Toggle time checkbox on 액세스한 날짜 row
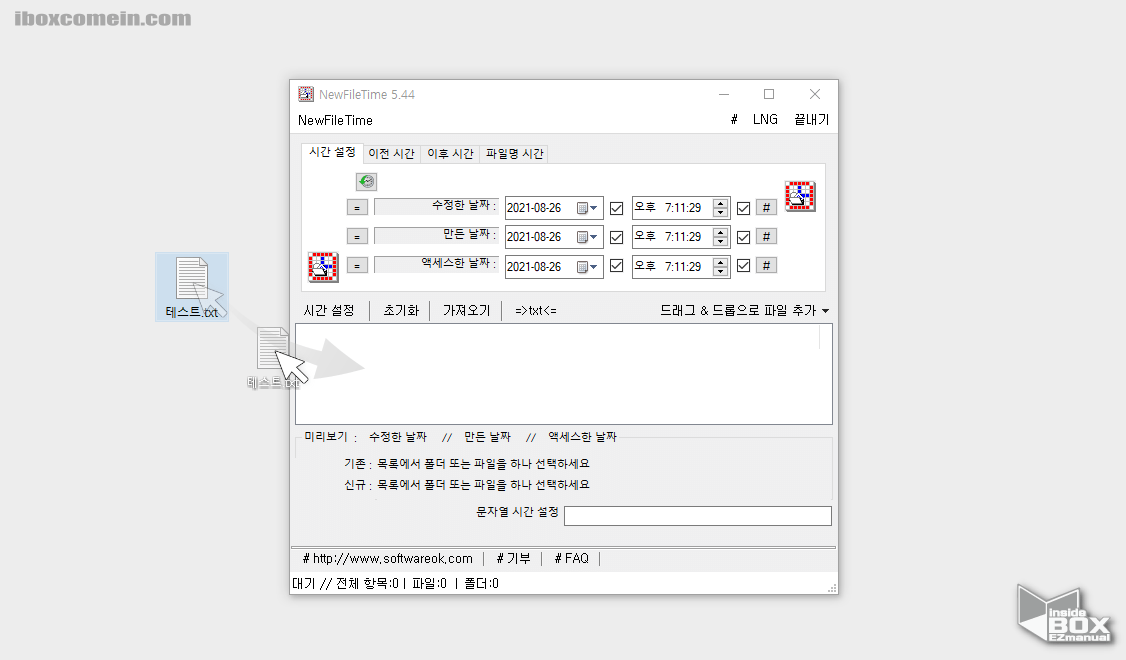This screenshot has width=1126, height=660. (x=743, y=266)
